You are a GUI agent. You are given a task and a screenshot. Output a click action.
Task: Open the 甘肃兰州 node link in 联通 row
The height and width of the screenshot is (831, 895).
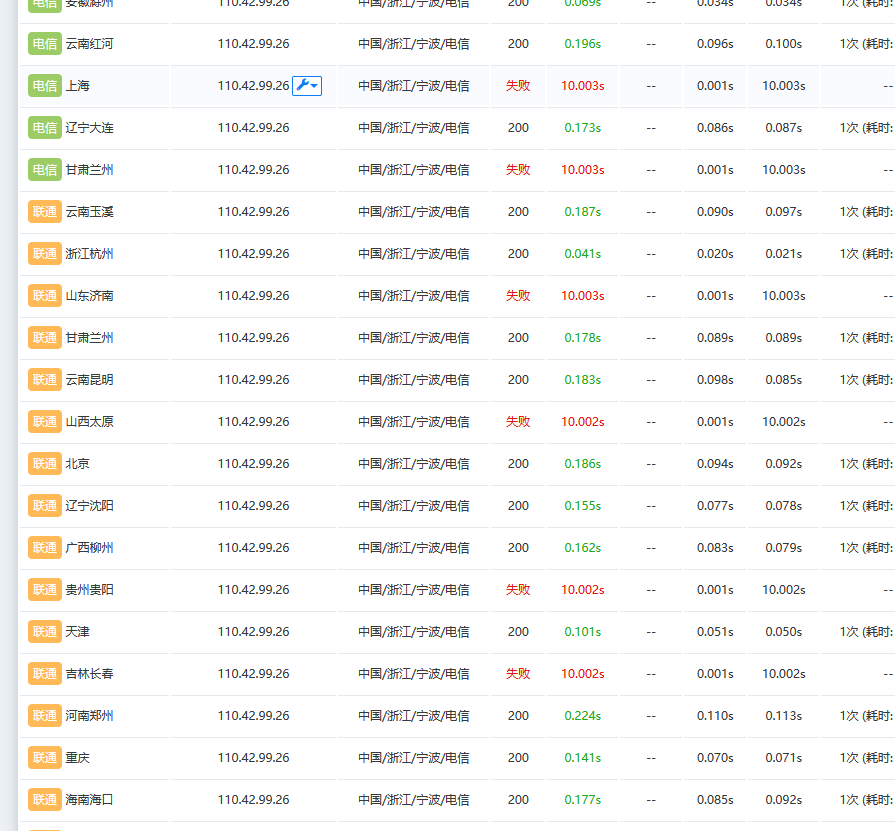pos(89,338)
